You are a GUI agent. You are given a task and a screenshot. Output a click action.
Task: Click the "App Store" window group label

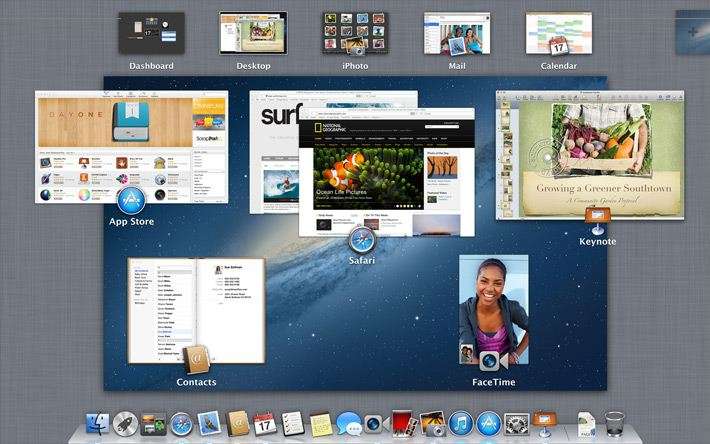click(x=131, y=222)
